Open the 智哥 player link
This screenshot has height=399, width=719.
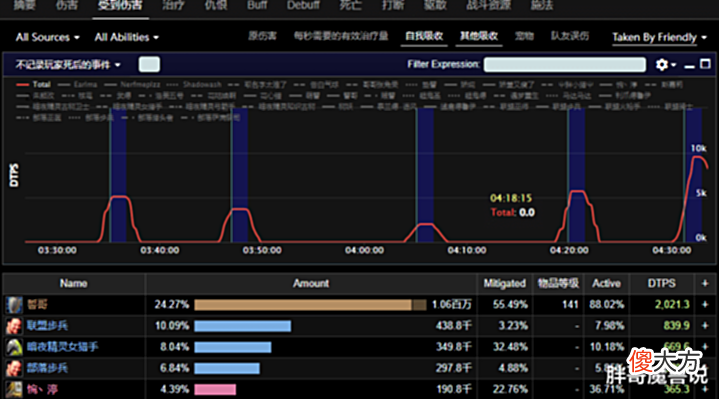tap(37, 305)
